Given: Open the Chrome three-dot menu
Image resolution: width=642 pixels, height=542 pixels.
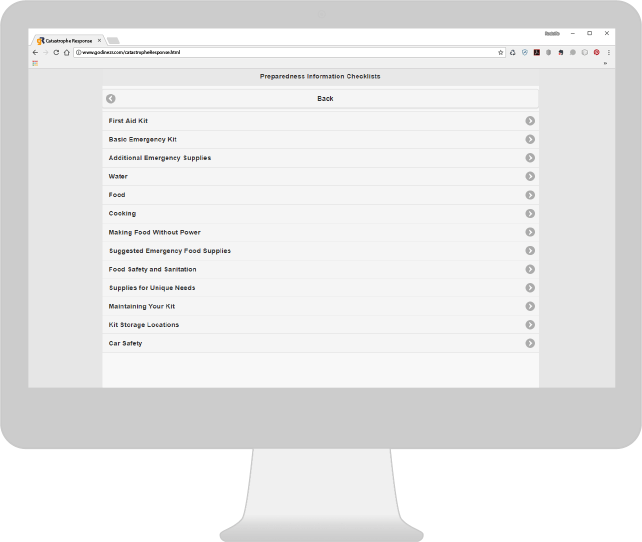Looking at the screenshot, I should click(609, 52).
